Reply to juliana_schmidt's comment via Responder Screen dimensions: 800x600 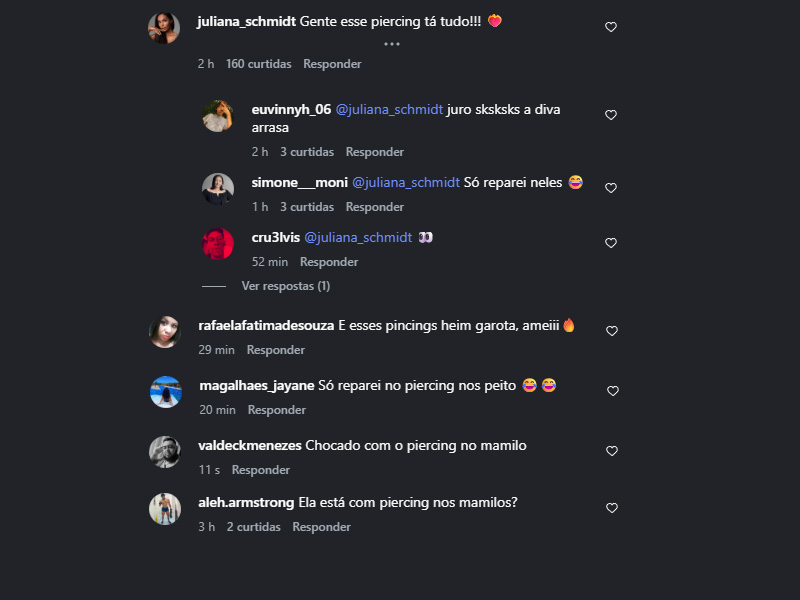pyautogui.click(x=332, y=64)
